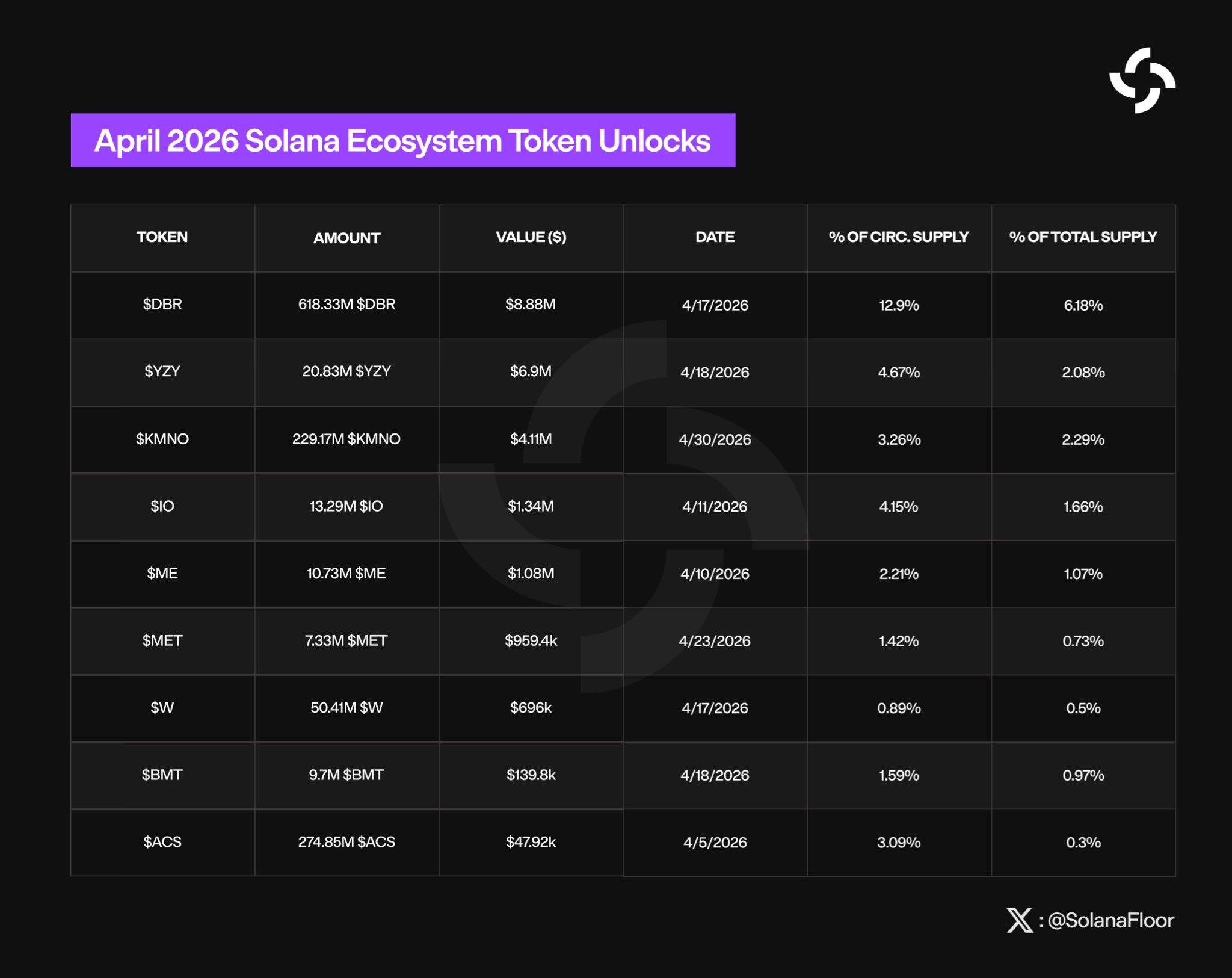Image resolution: width=1232 pixels, height=978 pixels.
Task: Click the $DBR token cell
Action: pos(162,305)
